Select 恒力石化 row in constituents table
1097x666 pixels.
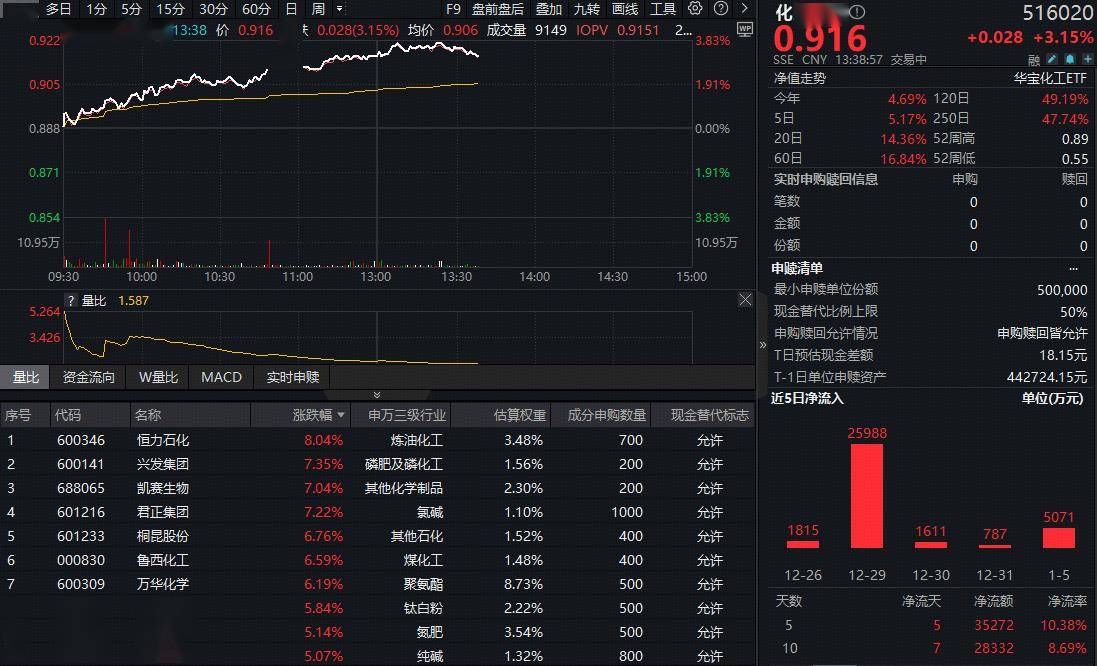(377, 440)
